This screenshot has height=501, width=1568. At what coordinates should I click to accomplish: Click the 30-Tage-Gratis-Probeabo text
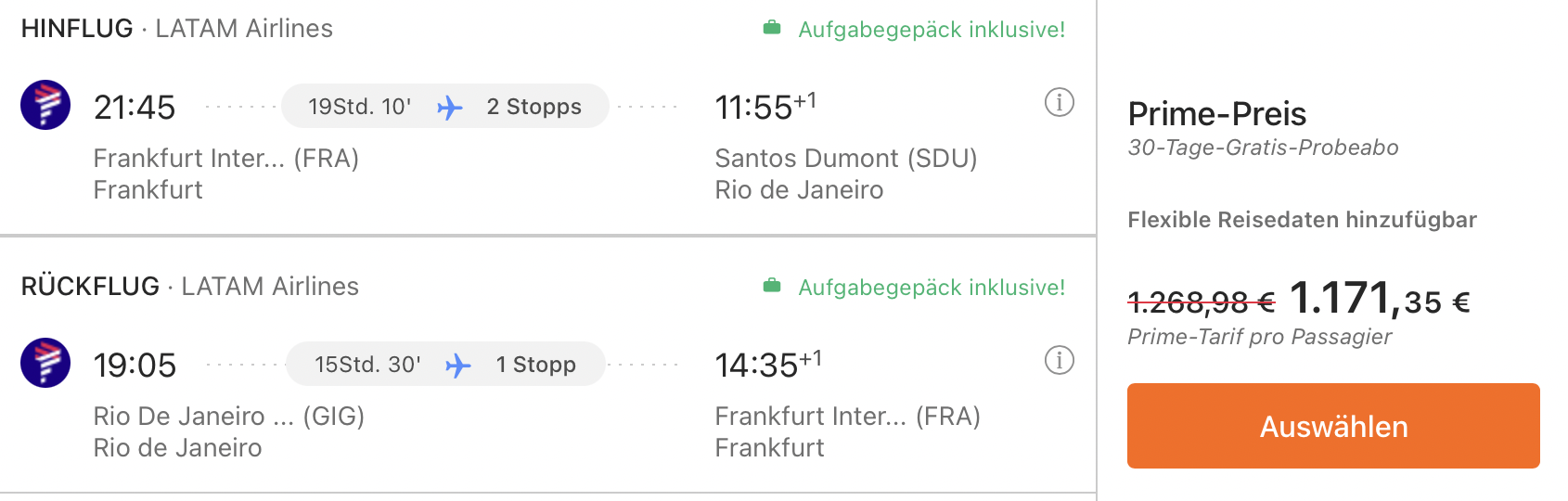1263,148
